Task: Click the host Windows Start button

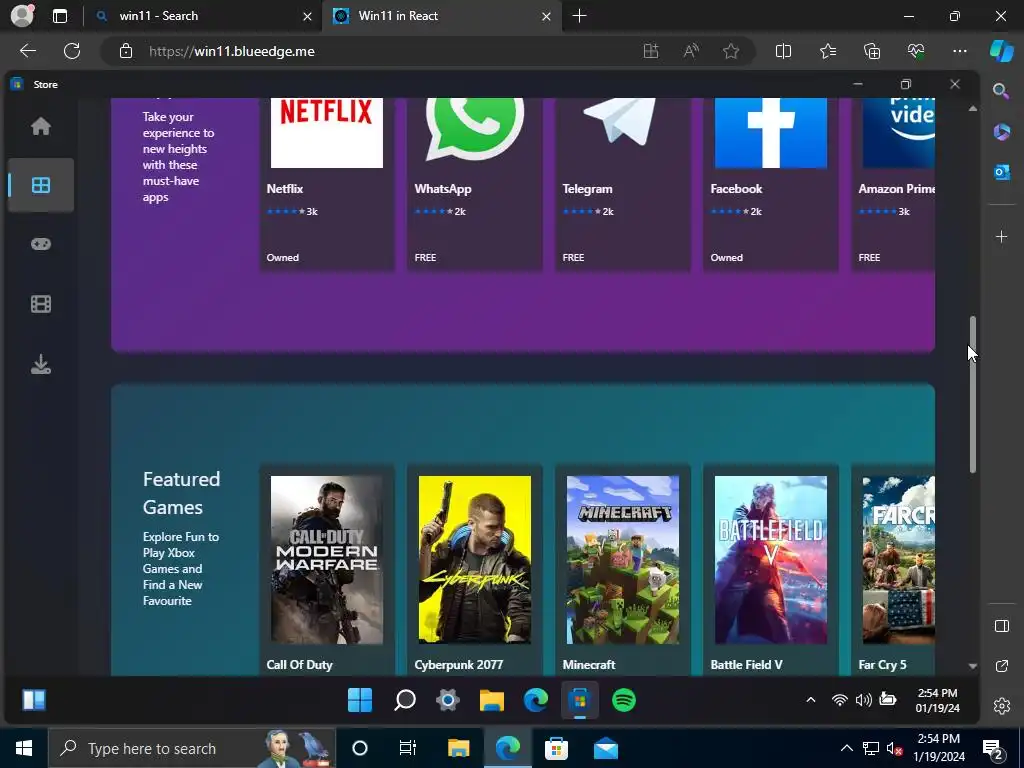Action: point(24,748)
